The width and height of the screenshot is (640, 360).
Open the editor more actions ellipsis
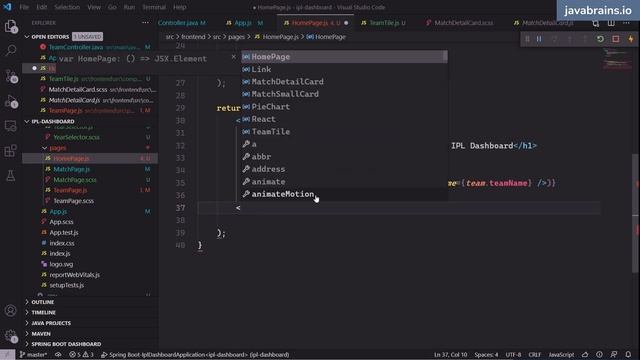point(626,23)
